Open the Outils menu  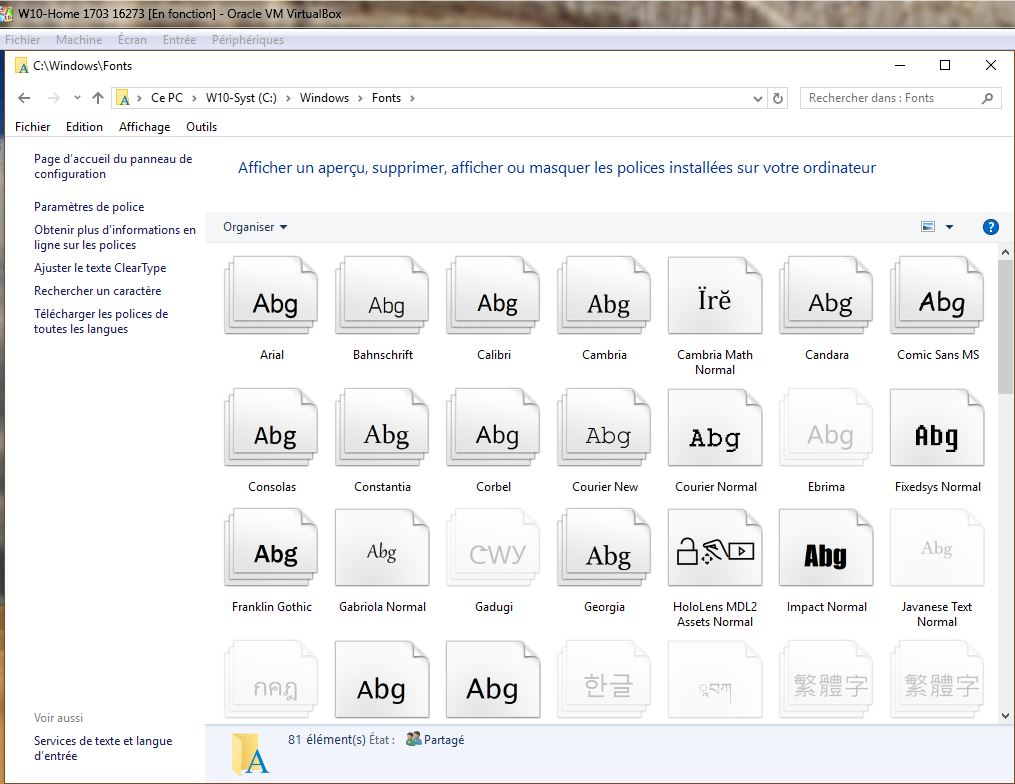[x=201, y=127]
